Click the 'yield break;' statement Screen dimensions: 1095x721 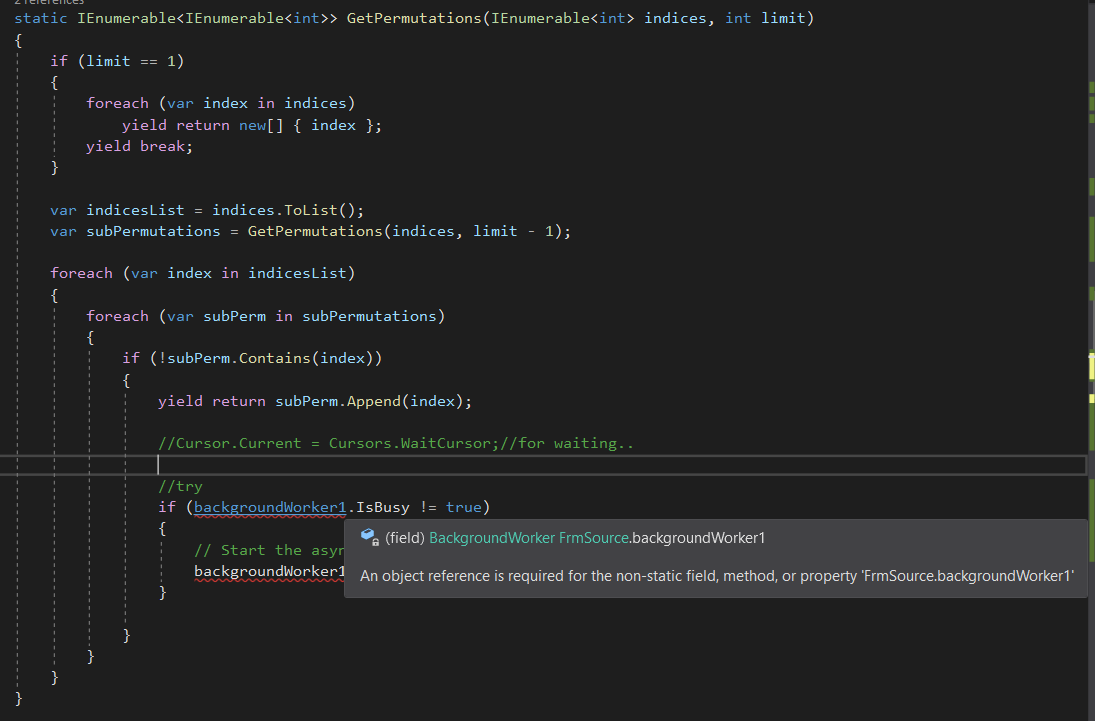pos(140,146)
